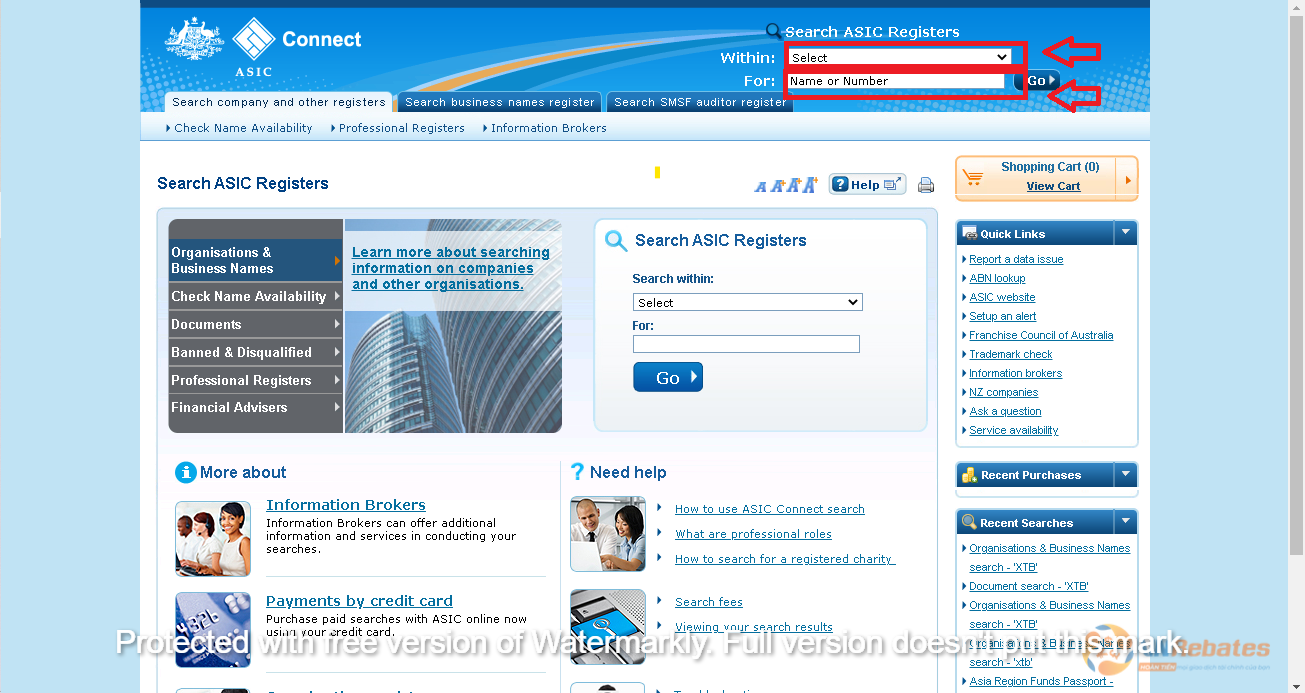Screen dimensions: 1305x693
Task: Click the blue Go button in search panel
Action: tap(668, 377)
